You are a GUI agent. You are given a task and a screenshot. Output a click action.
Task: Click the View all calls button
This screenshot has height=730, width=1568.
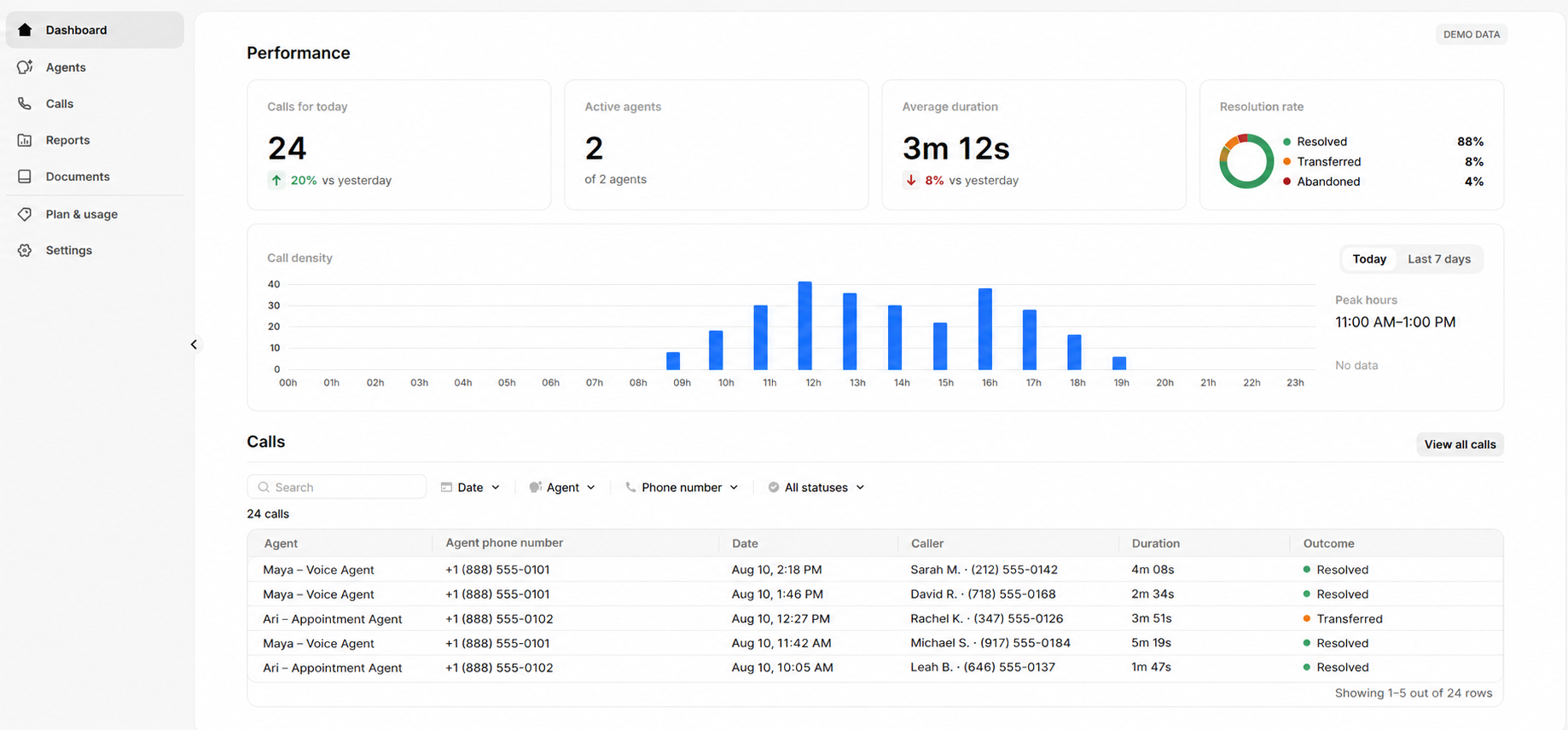point(1460,444)
